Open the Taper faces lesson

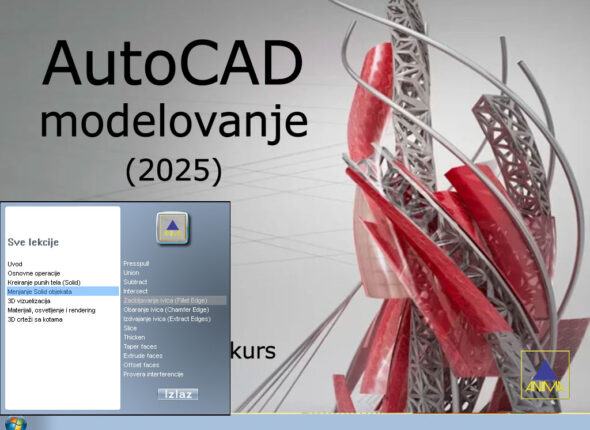[x=140, y=346]
